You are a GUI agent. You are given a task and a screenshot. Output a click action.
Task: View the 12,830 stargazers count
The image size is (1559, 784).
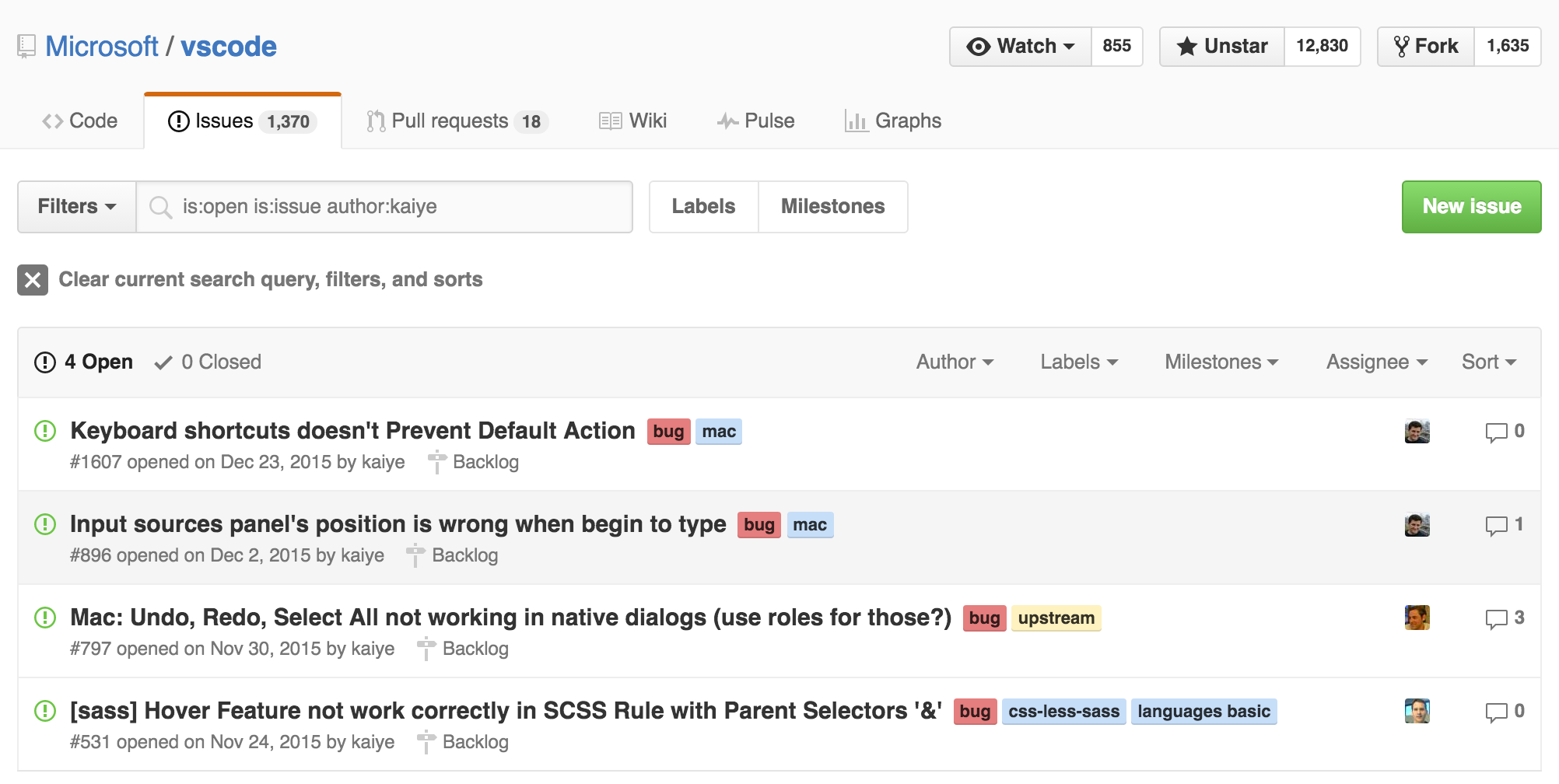(x=1323, y=47)
